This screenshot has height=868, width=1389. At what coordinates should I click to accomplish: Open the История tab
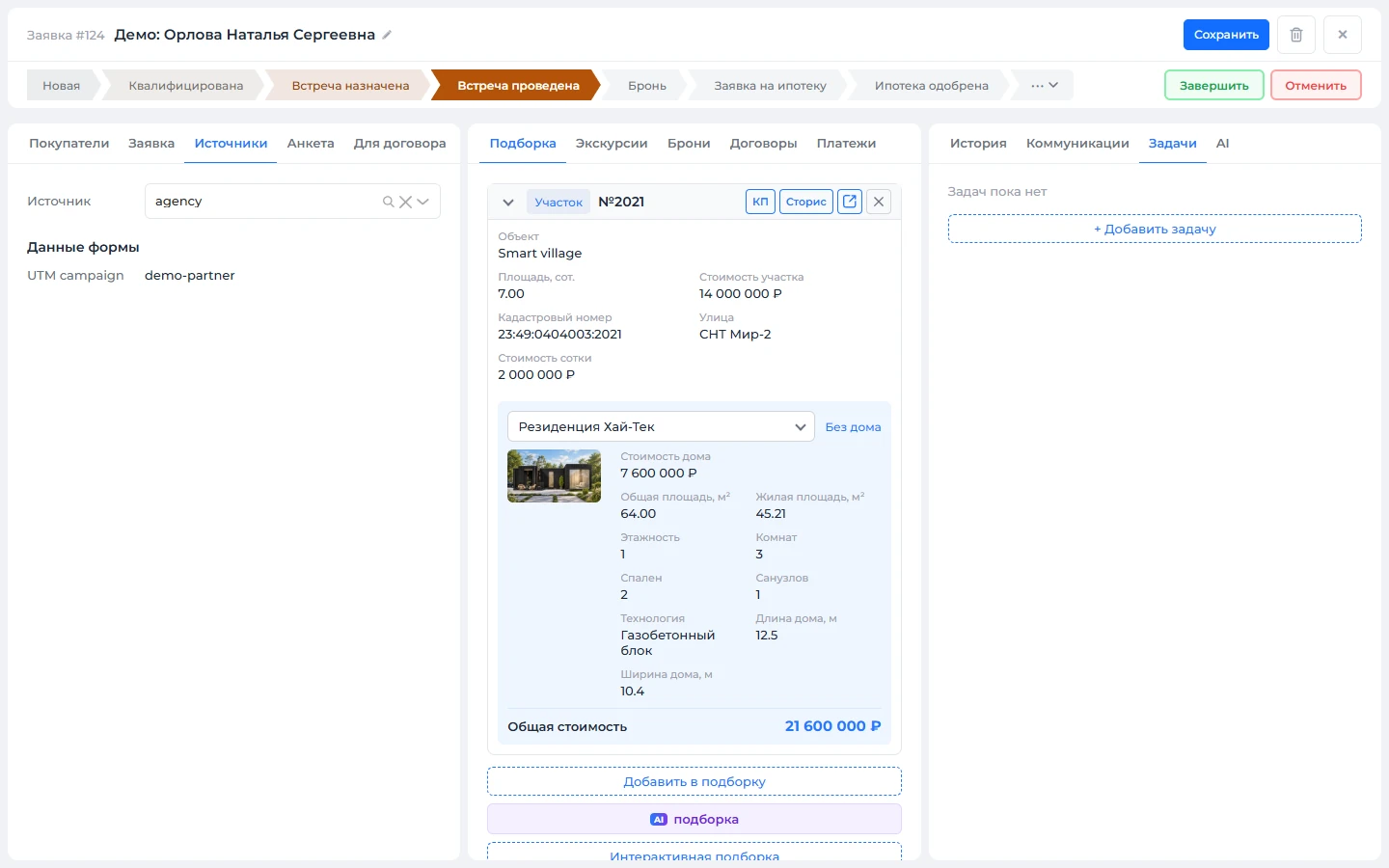click(x=978, y=144)
